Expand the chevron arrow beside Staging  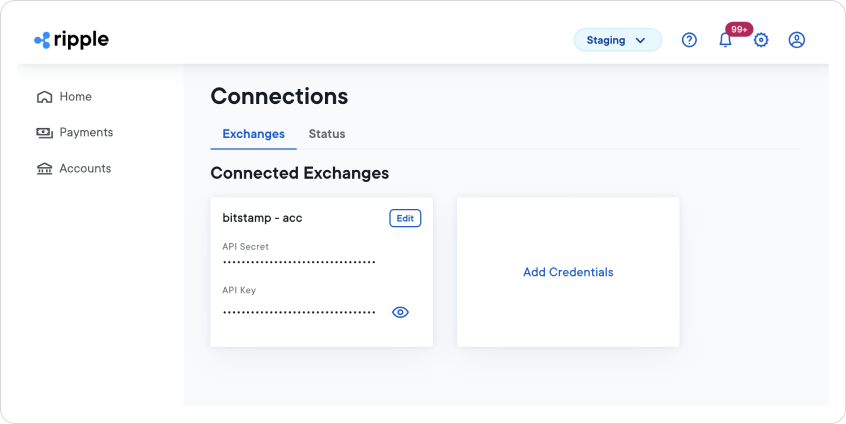(x=641, y=41)
